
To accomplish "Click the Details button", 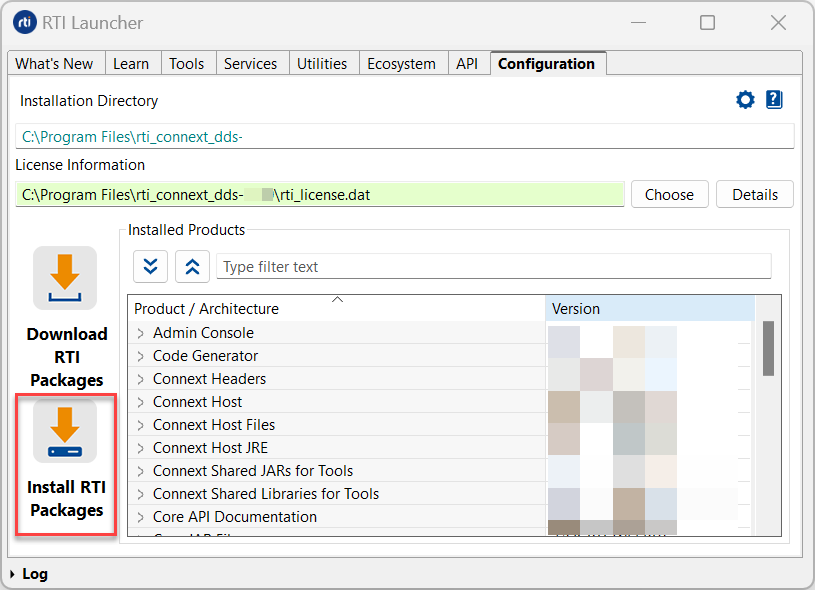I will pyautogui.click(x=754, y=195).
